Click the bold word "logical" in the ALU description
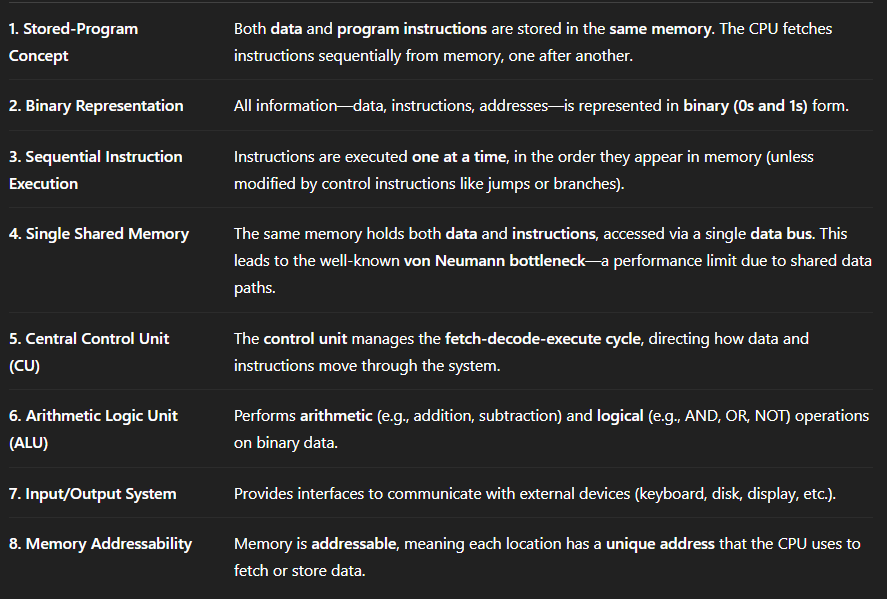The width and height of the screenshot is (887, 599). (x=618, y=416)
